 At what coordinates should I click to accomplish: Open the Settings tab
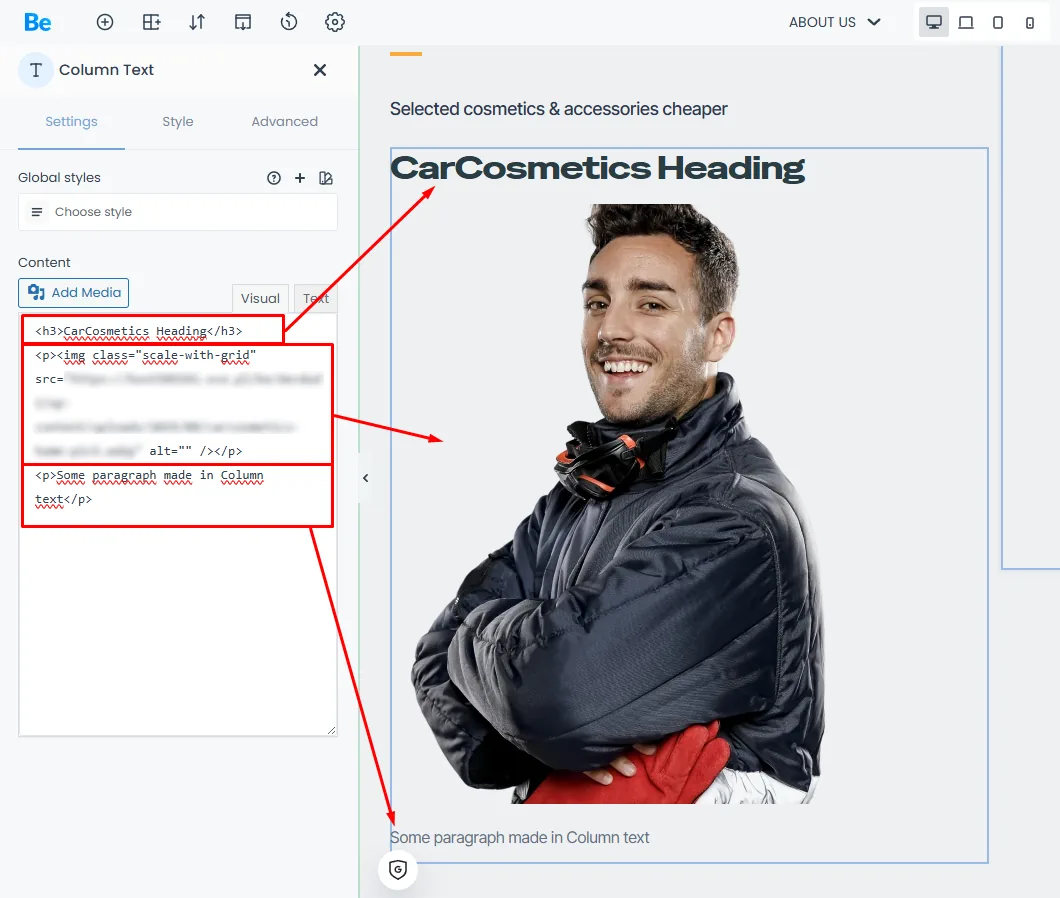(x=71, y=122)
